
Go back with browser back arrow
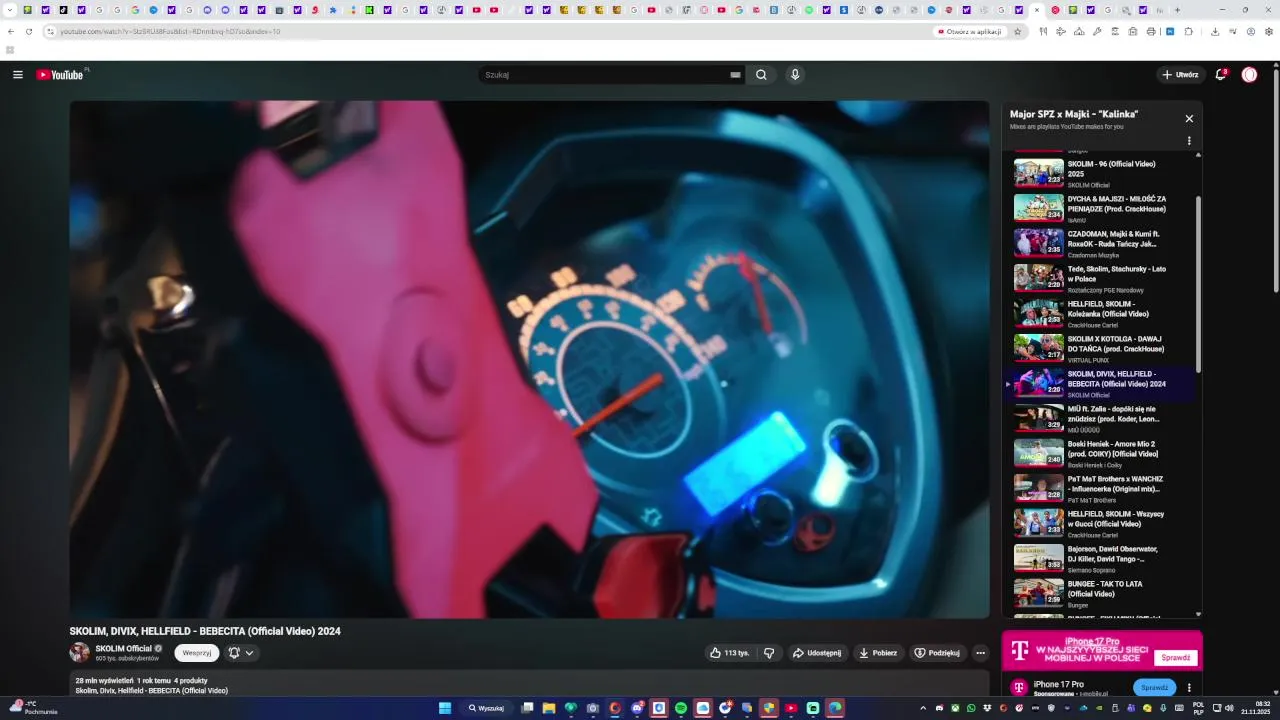[11, 32]
